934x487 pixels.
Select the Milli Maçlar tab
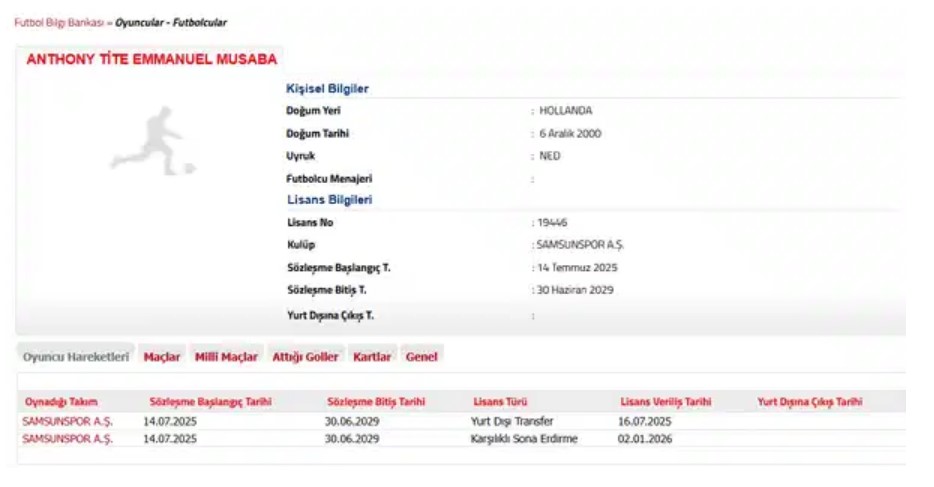tap(226, 357)
